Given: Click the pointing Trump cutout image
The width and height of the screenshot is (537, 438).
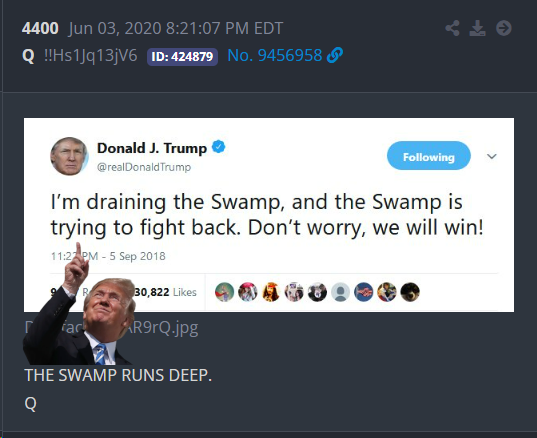Looking at the screenshot, I should pyautogui.click(x=79, y=305).
